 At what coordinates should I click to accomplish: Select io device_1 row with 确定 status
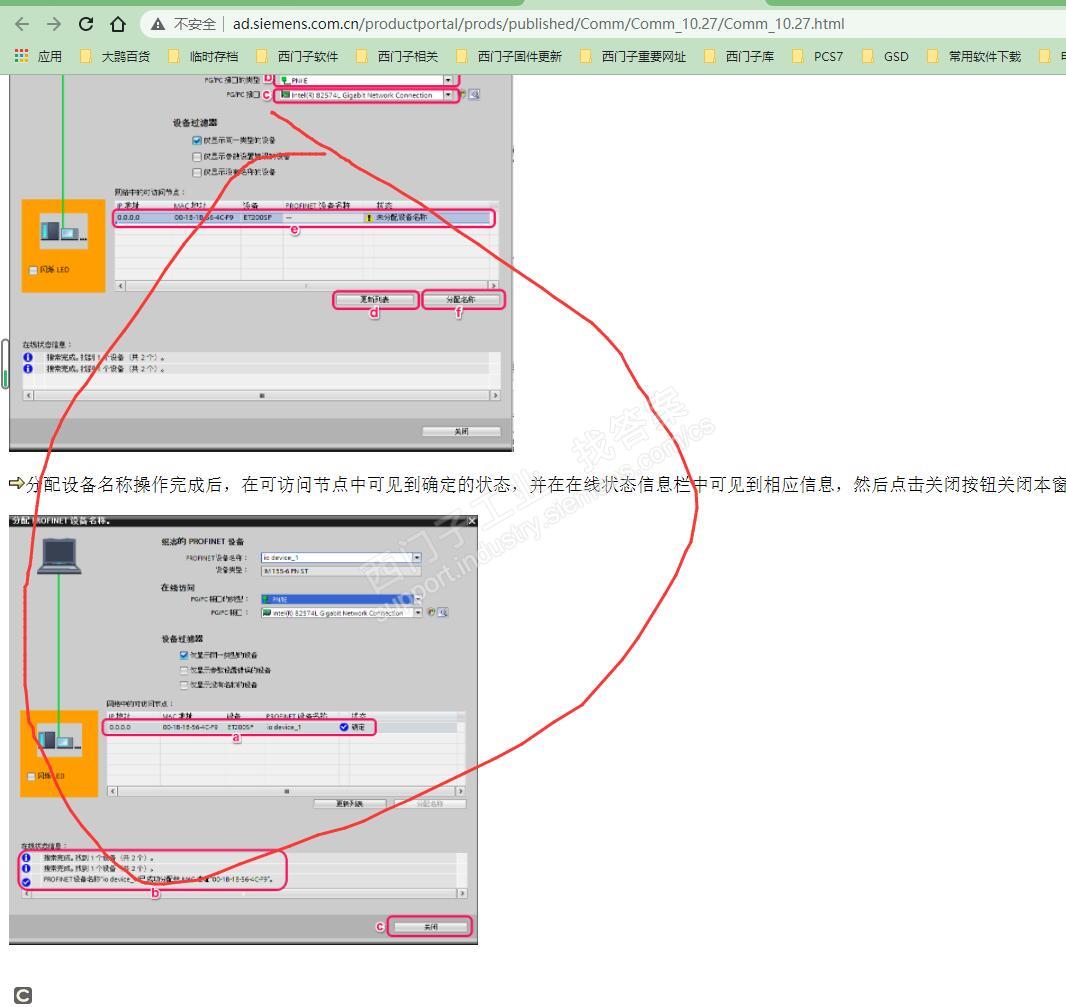click(x=239, y=728)
